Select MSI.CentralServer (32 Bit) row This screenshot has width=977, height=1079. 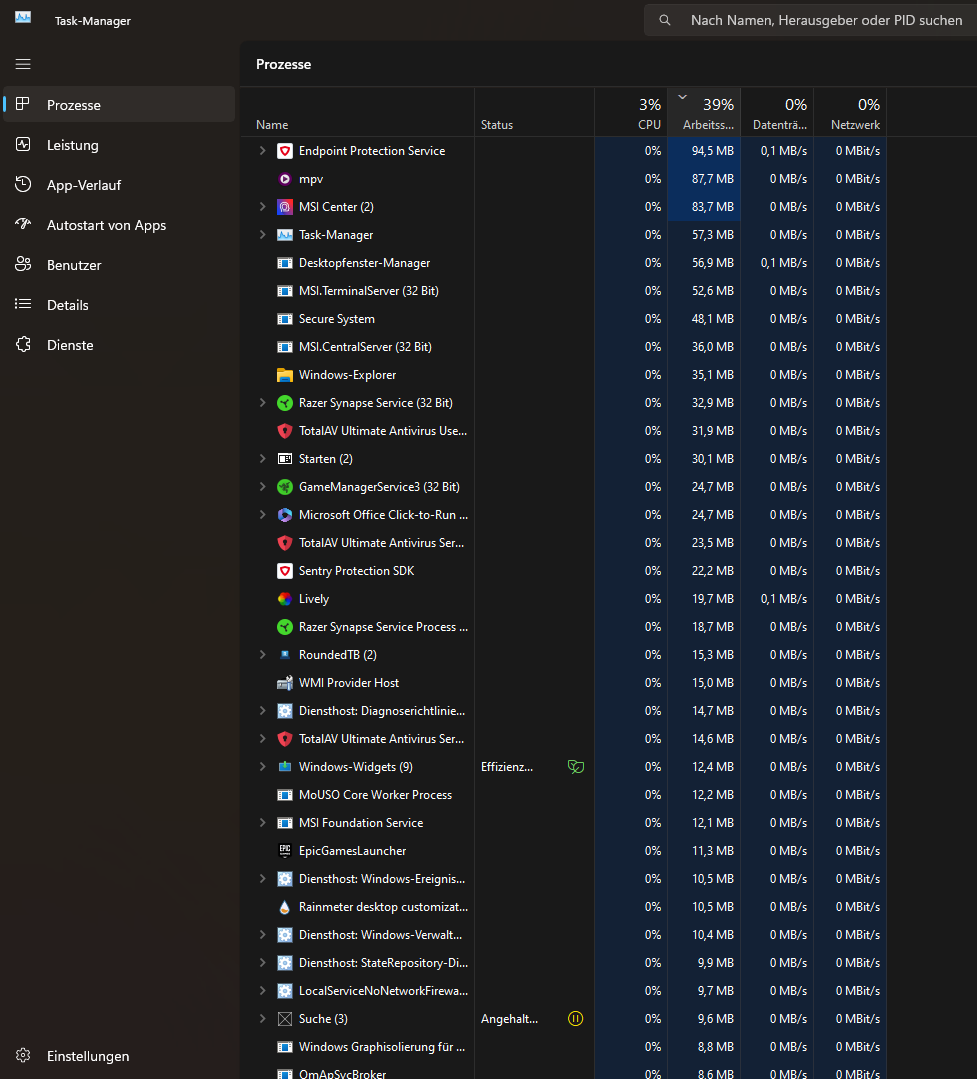click(563, 347)
